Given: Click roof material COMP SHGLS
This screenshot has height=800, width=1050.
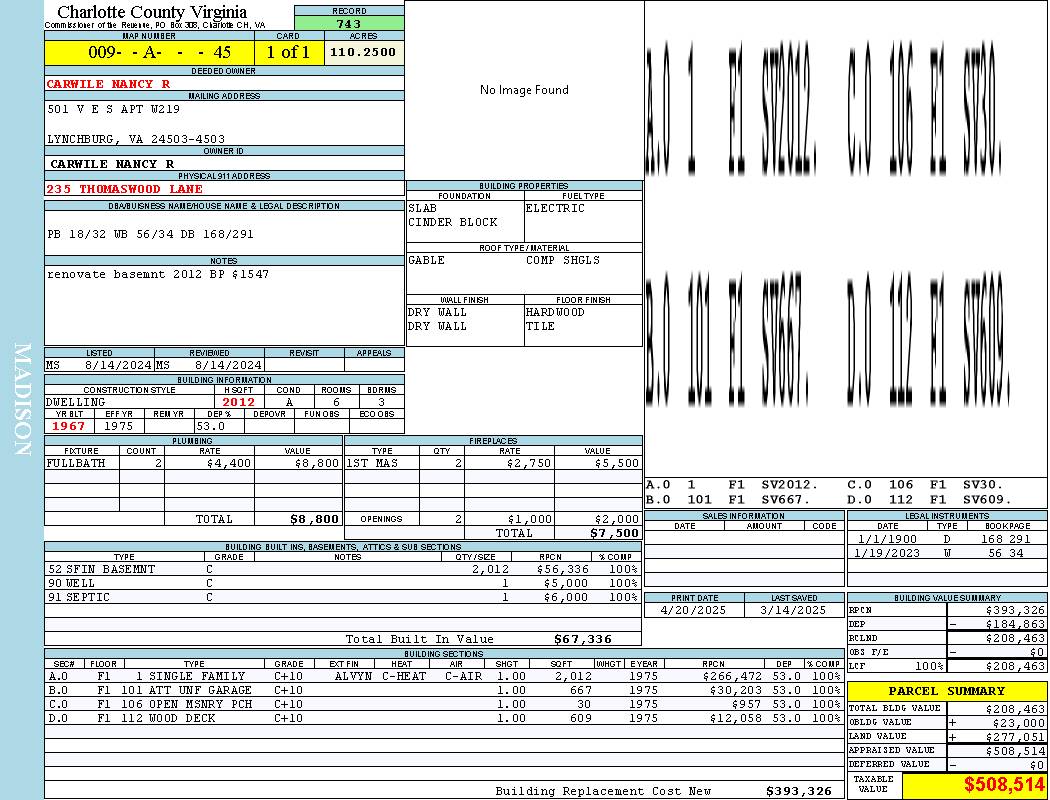Looking at the screenshot, I should tap(562, 260).
